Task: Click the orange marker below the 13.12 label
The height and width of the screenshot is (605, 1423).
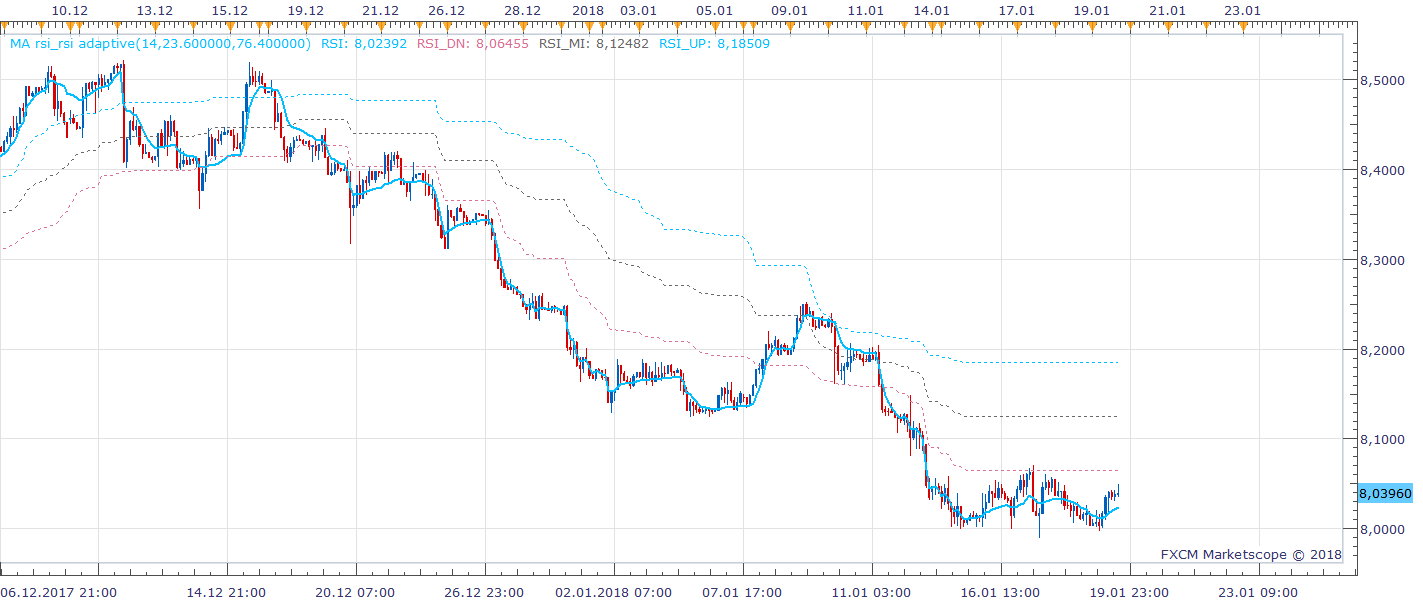Action: (x=155, y=25)
